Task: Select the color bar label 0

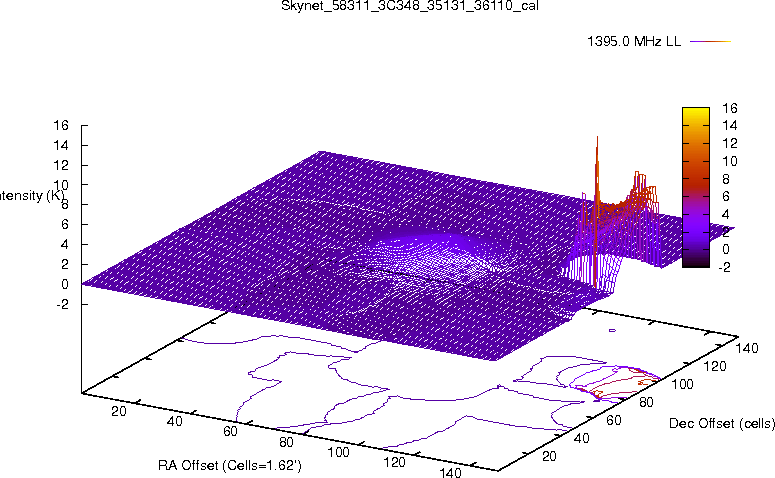Action: coord(726,249)
